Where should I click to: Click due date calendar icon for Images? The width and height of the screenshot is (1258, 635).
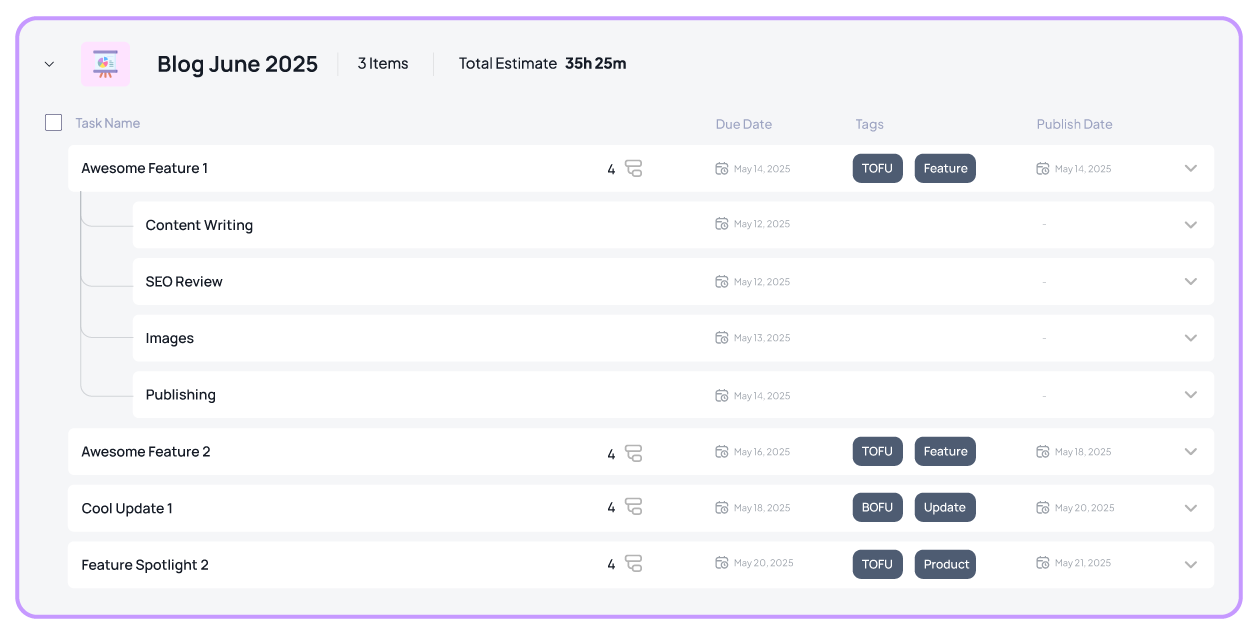tap(722, 338)
